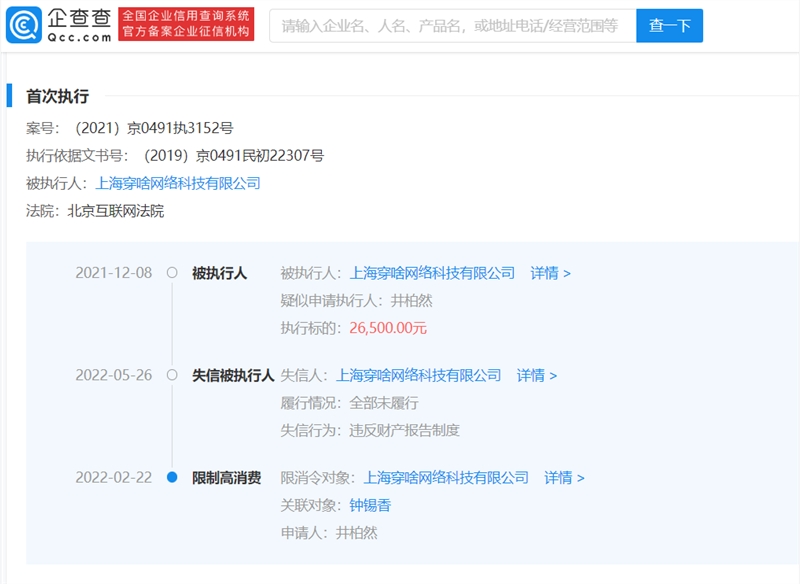
Task: Click the 查一下 search button
Action: point(669,26)
